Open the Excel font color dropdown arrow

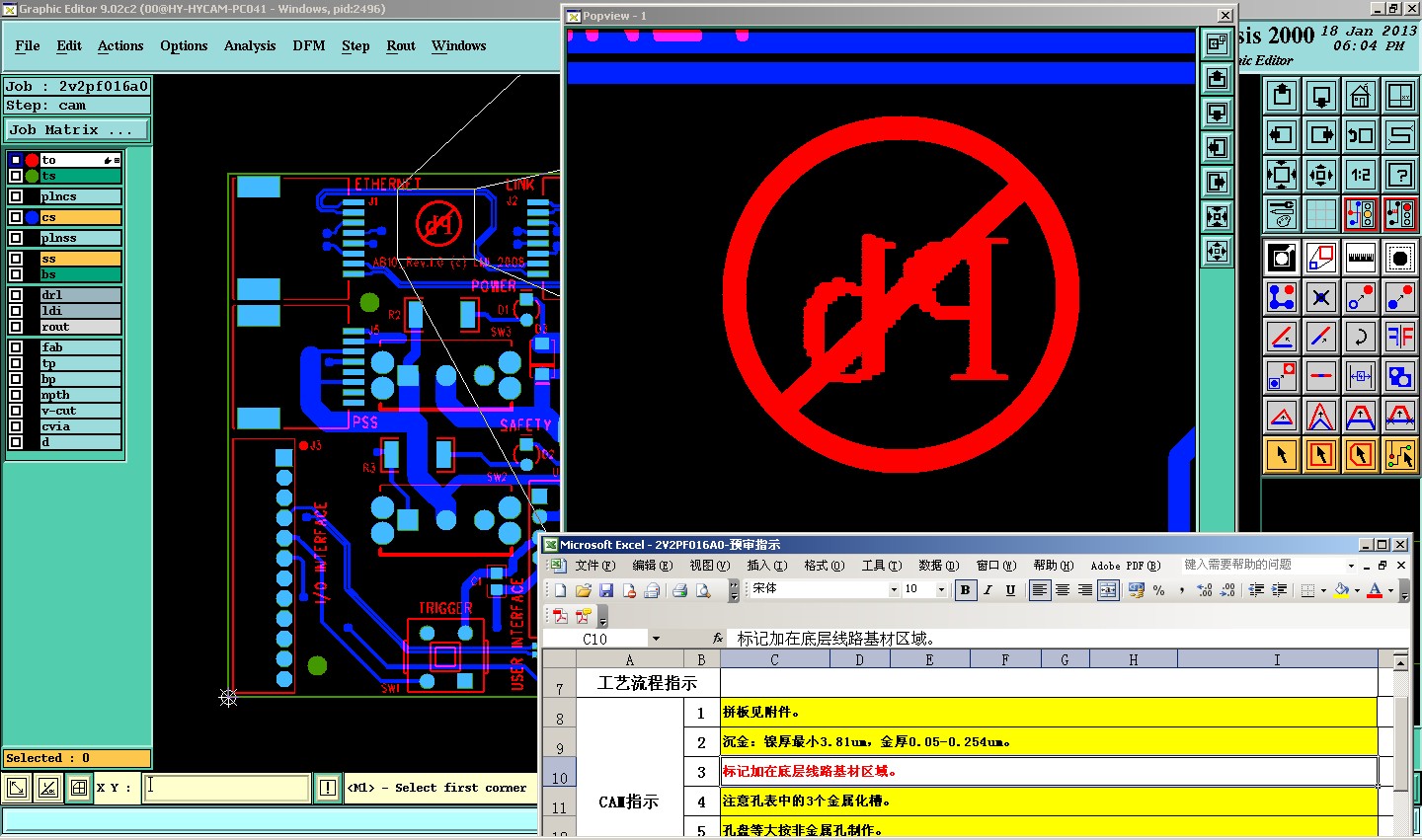[1390, 590]
